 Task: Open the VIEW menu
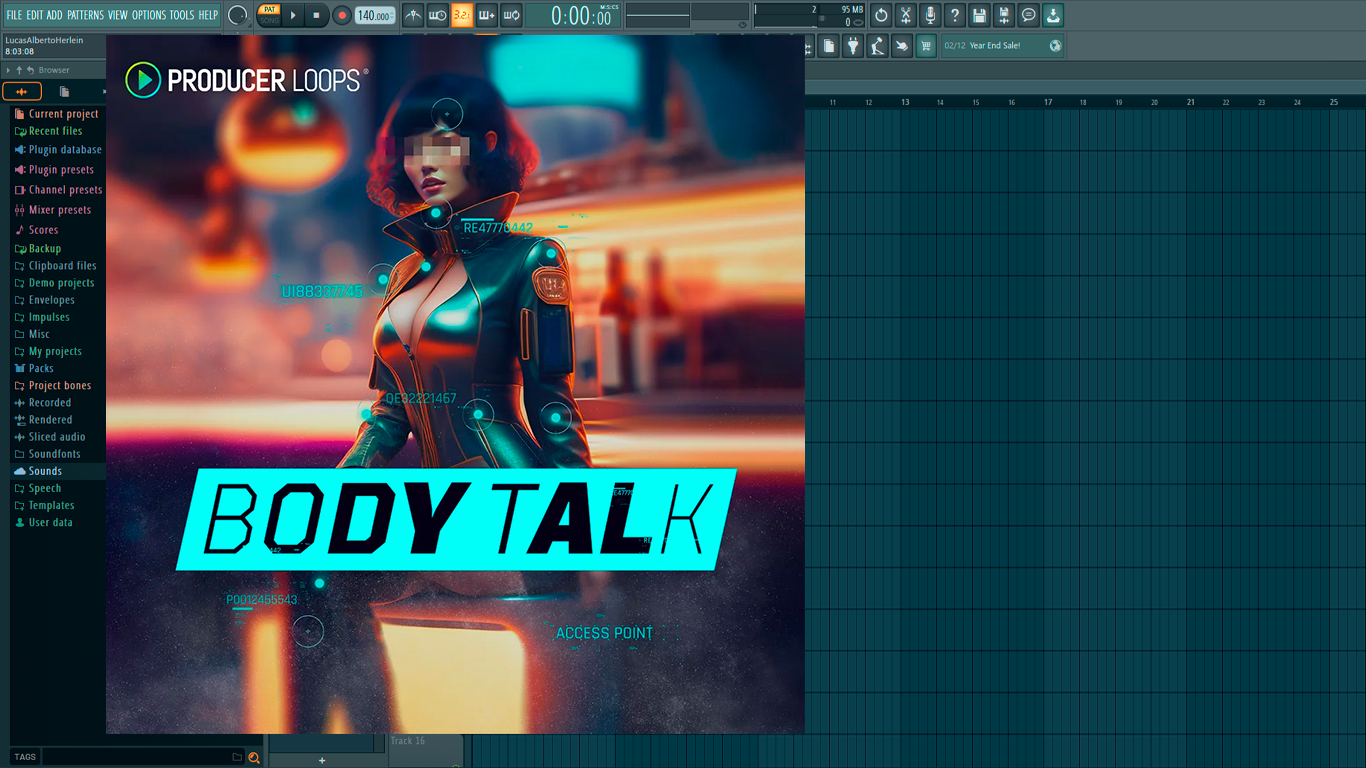coord(118,15)
